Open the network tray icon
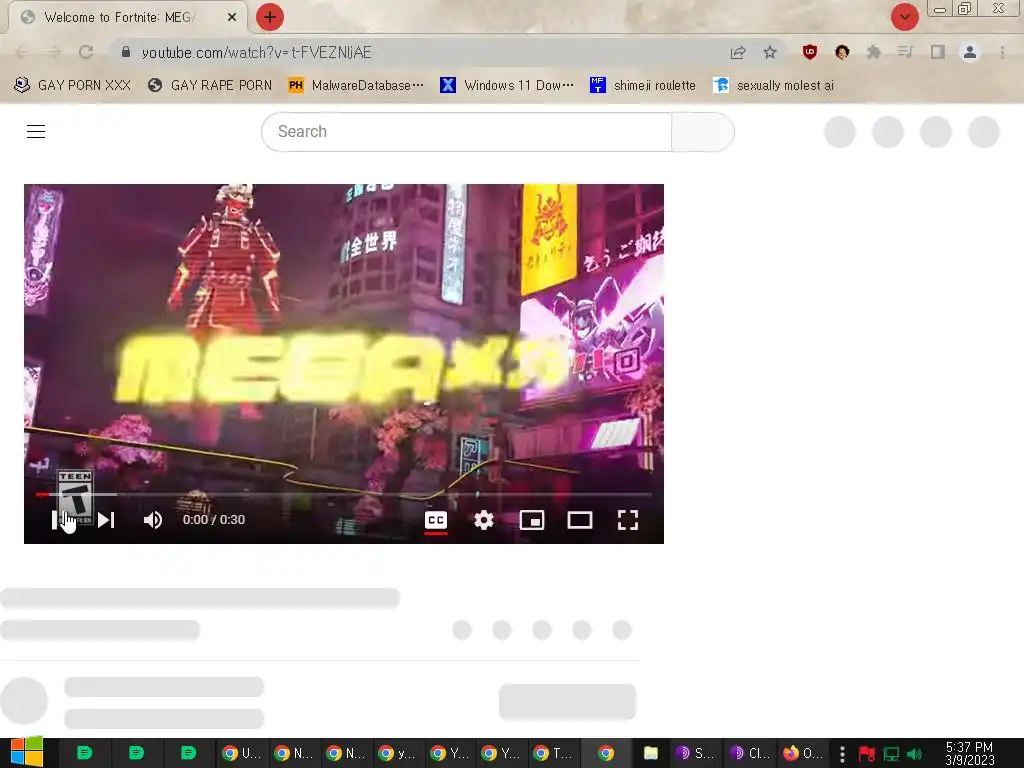1024x768 pixels. coord(891,754)
